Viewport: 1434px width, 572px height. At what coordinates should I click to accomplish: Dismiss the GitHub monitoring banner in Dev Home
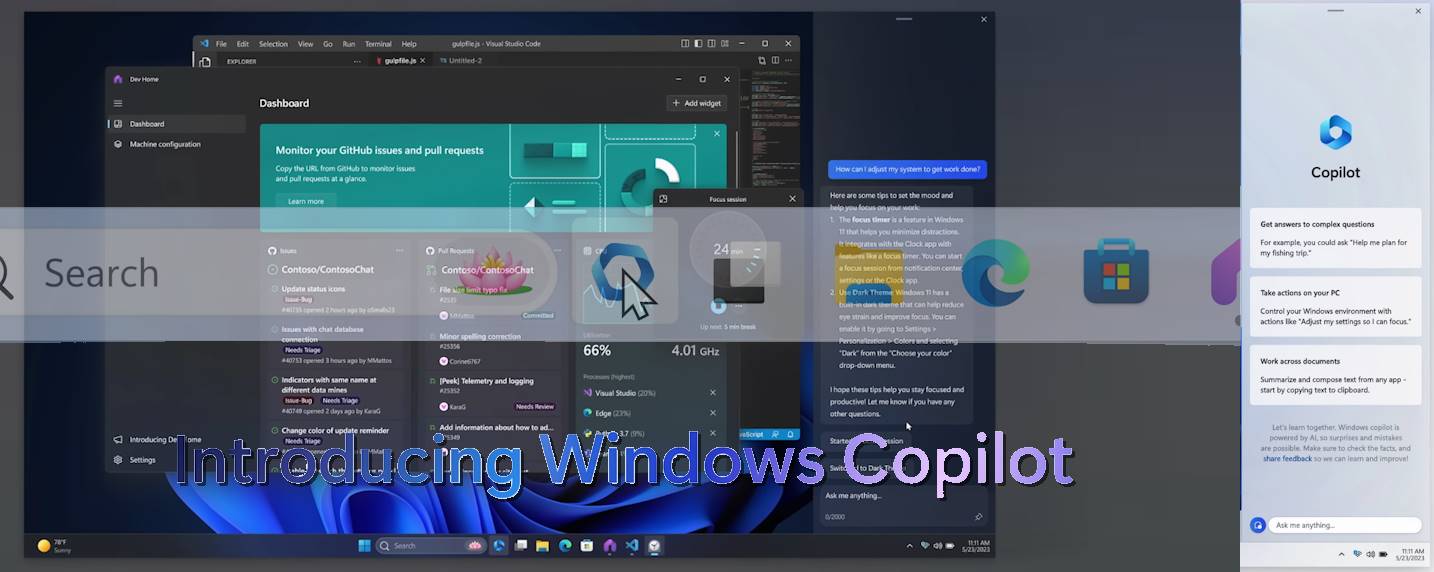[x=717, y=133]
